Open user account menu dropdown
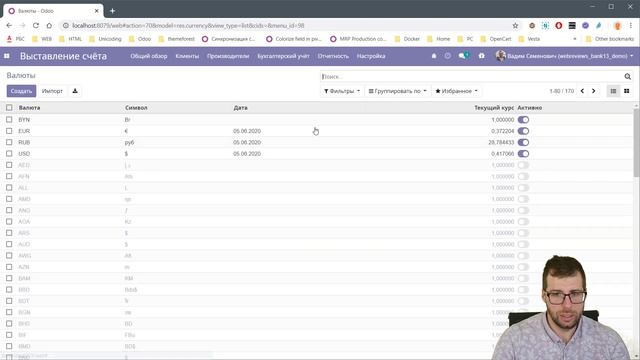Viewport: 640px width, 360px height. (x=564, y=56)
